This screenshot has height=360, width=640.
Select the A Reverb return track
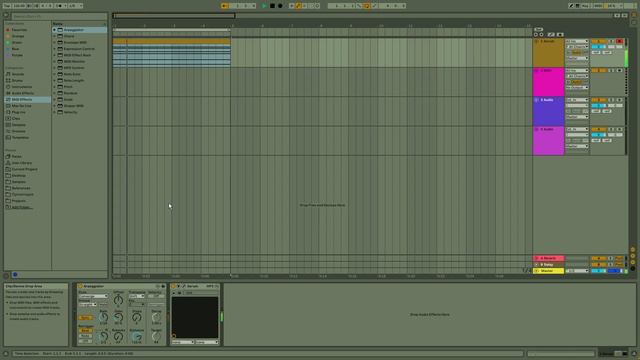click(548, 258)
